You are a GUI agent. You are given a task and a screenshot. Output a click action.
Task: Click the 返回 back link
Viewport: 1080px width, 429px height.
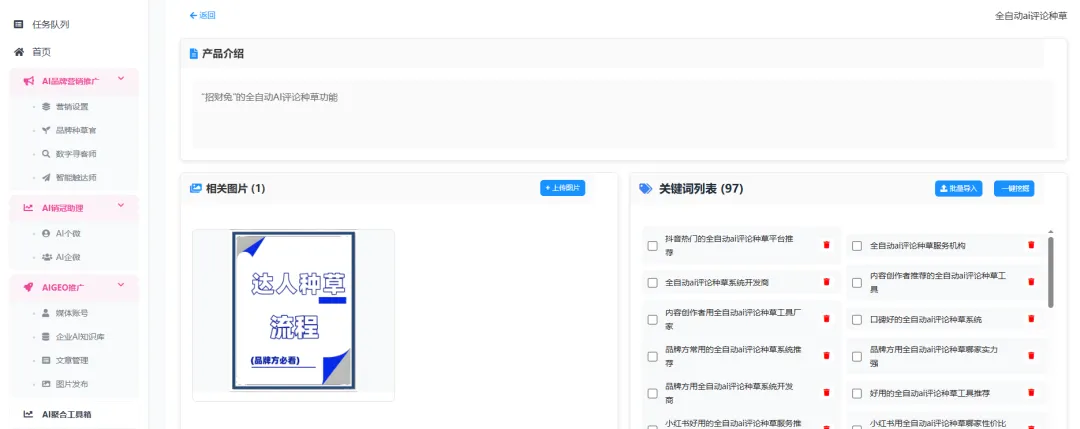tap(202, 15)
